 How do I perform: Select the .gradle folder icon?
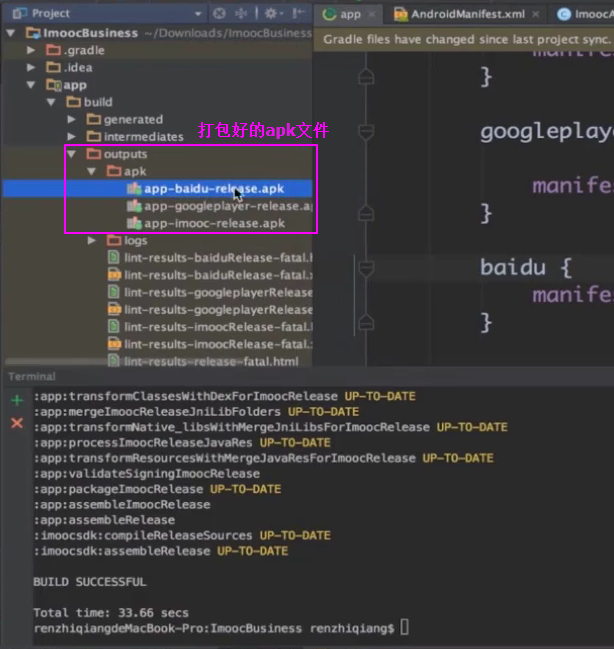(53, 50)
